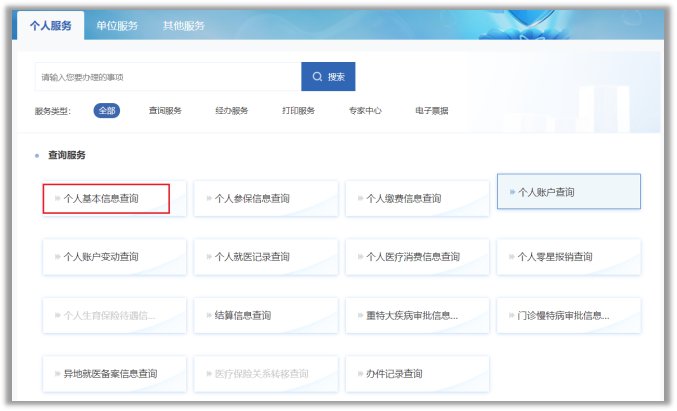Switch to 其他服务 tab
The width and height of the screenshot is (677, 411).
click(184, 26)
